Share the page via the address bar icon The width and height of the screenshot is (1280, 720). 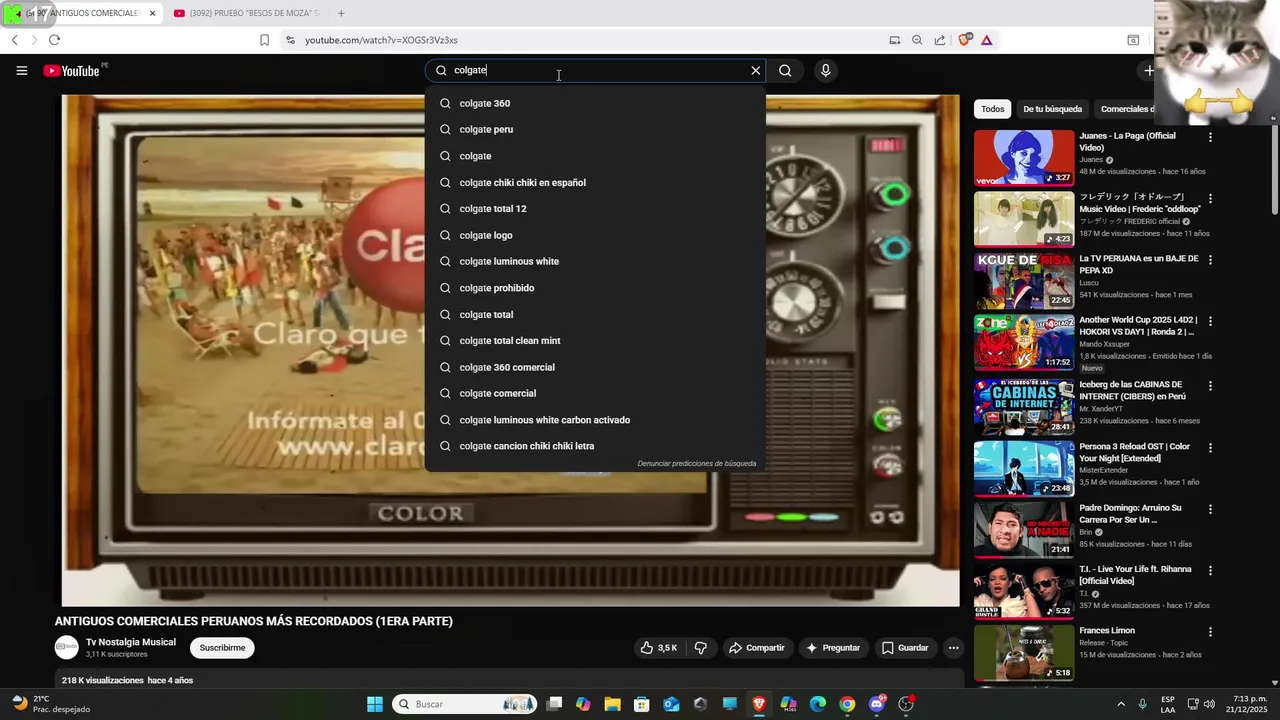(x=940, y=40)
